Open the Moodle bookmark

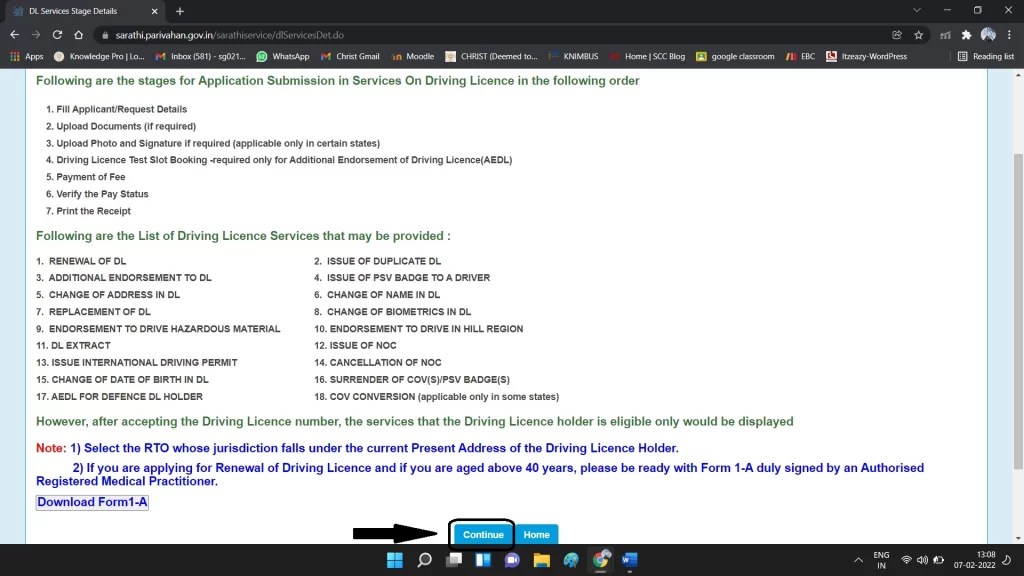coord(412,56)
